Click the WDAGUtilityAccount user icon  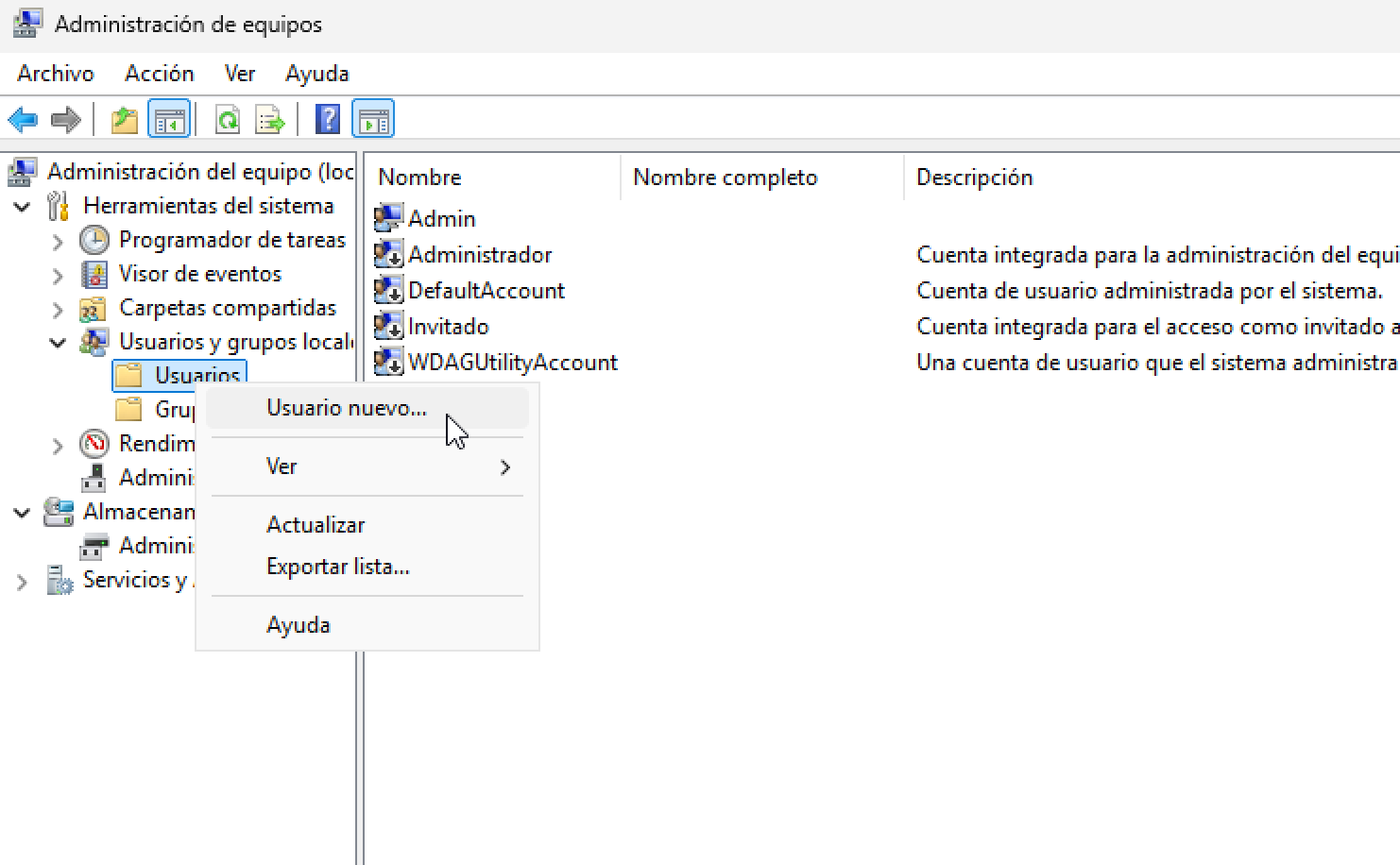[x=388, y=362]
